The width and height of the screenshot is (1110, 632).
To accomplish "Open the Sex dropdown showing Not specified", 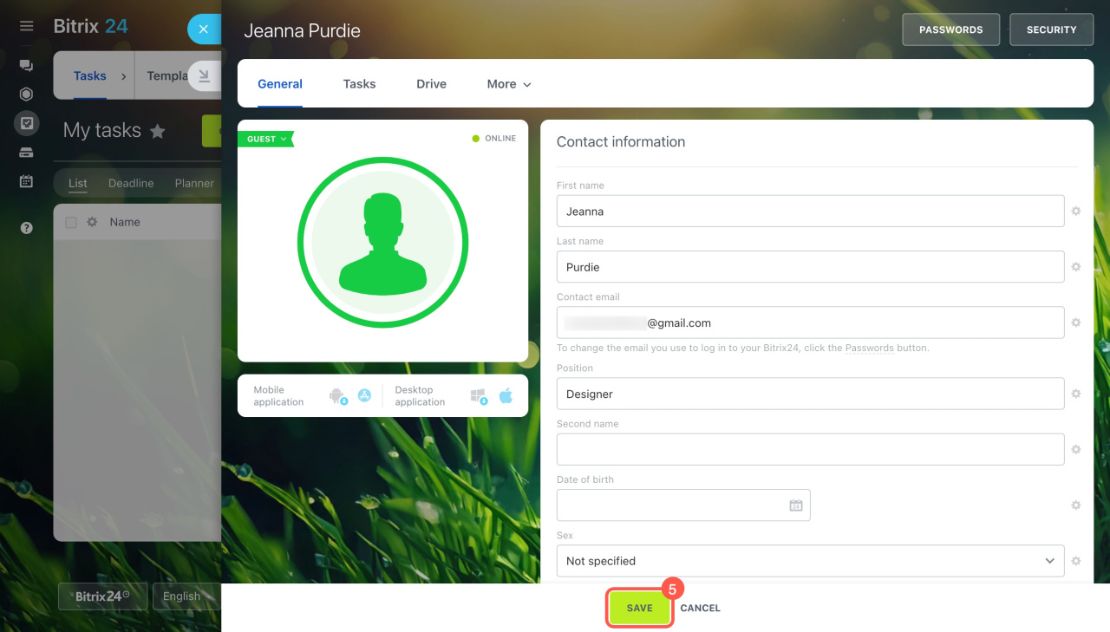I will (x=810, y=561).
